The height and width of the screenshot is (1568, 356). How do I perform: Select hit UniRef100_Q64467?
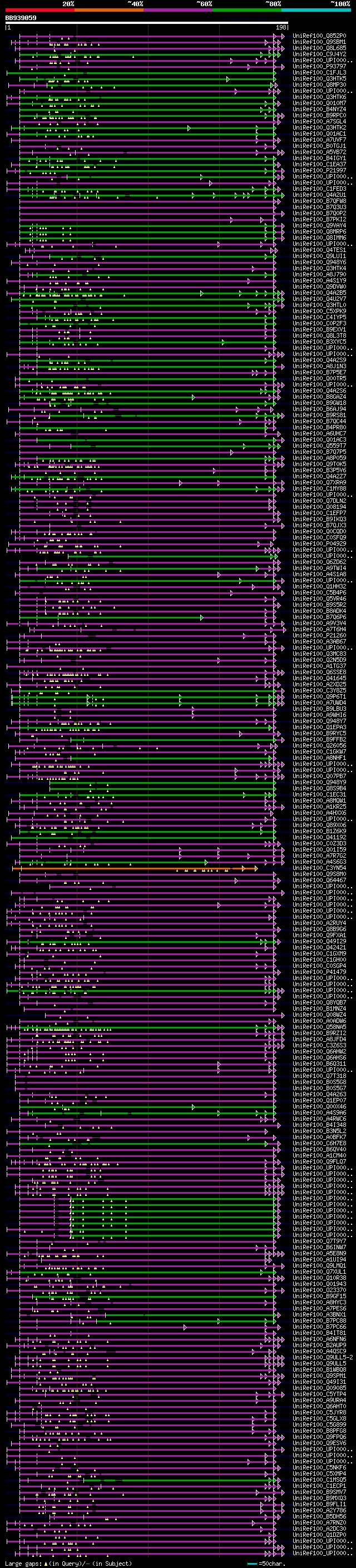[319, 880]
